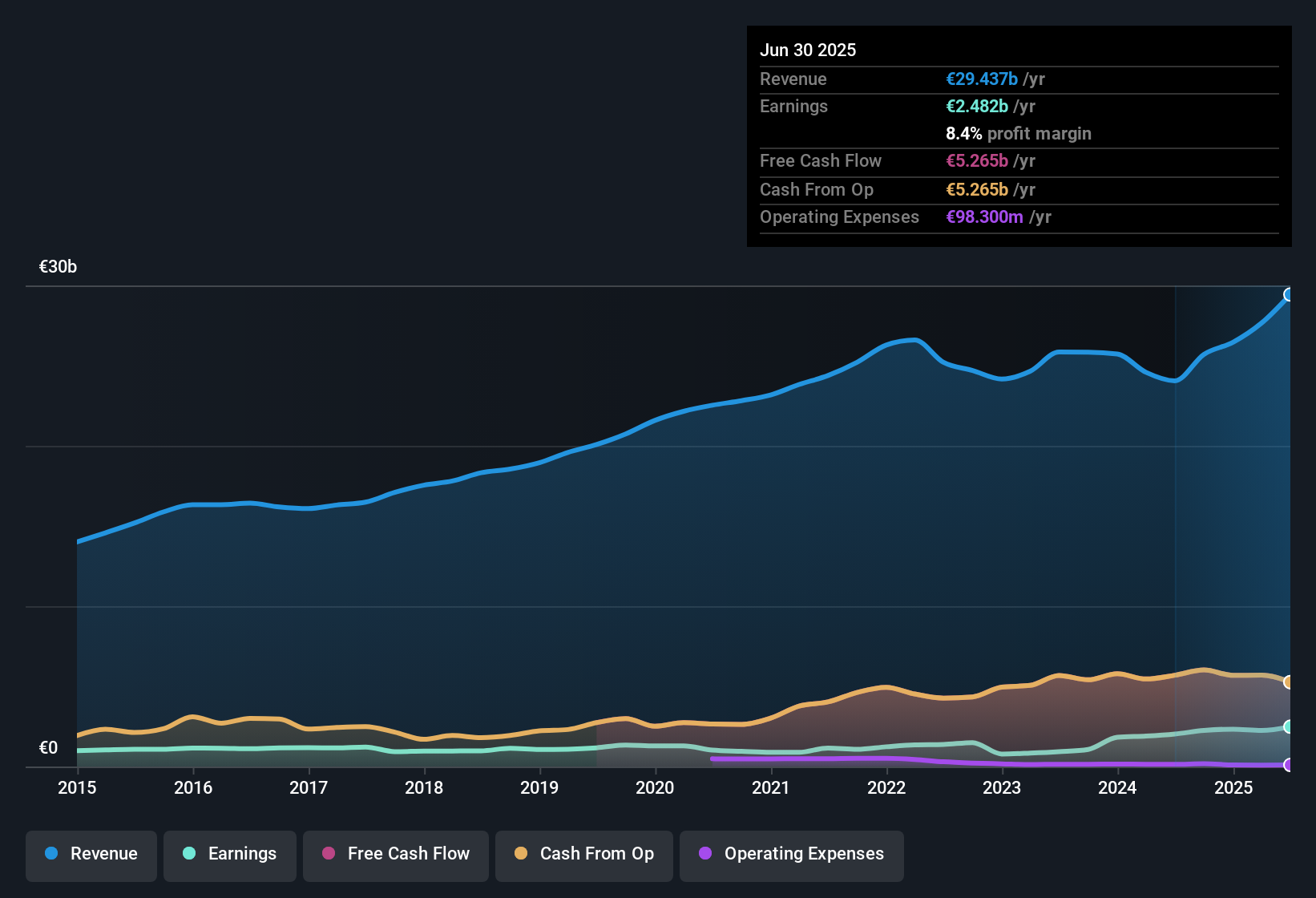Click the Operating Expenses endpoint marker

coord(1289,766)
